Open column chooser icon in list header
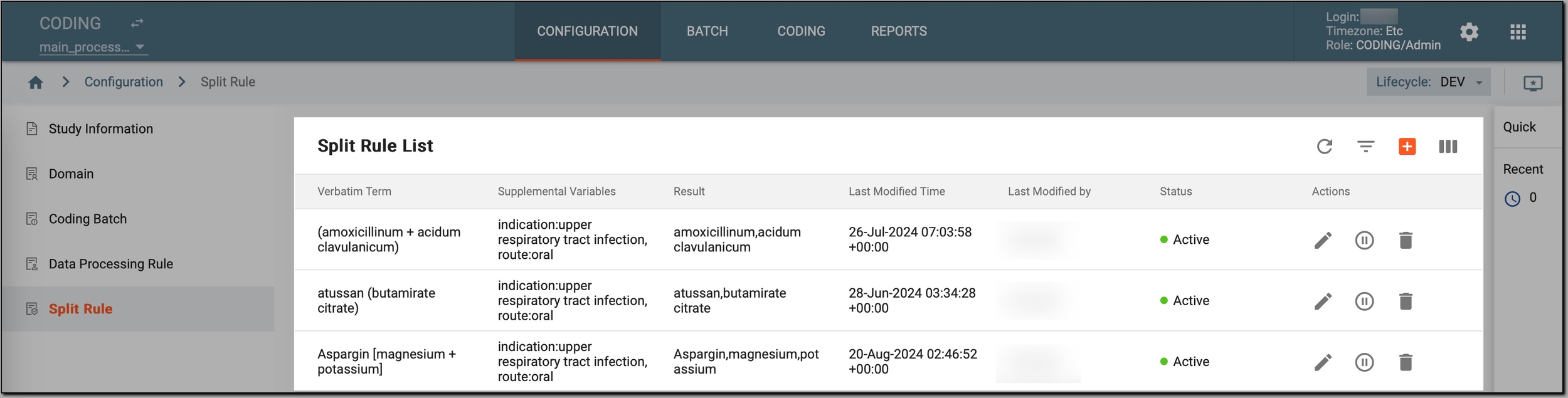Viewport: 1568px width, 398px height. (1448, 147)
